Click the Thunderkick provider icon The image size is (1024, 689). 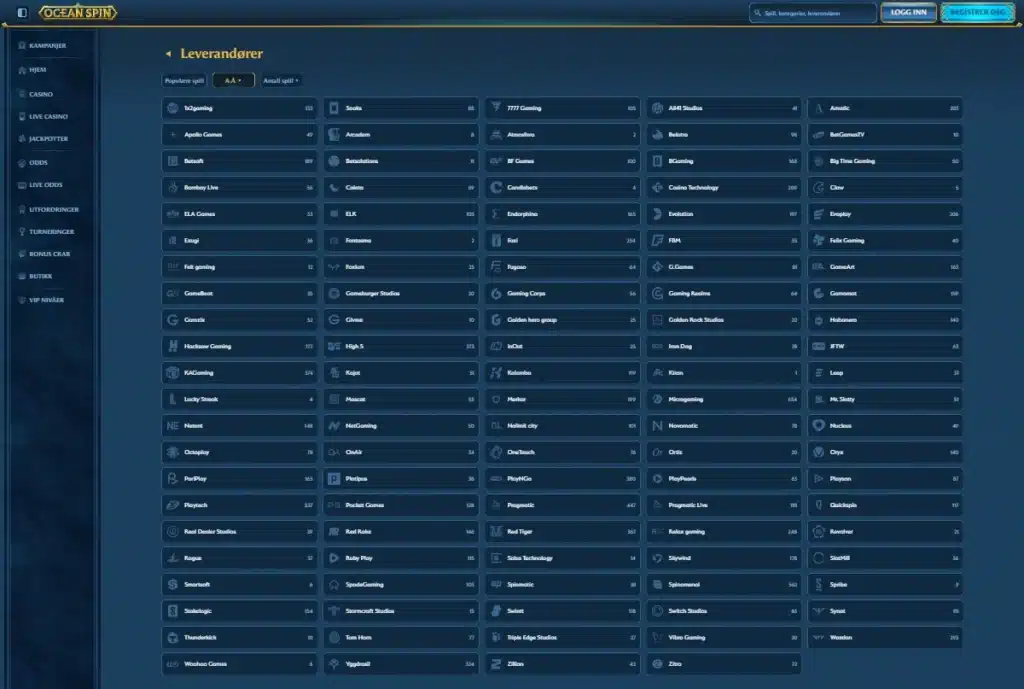pyautogui.click(x=173, y=637)
